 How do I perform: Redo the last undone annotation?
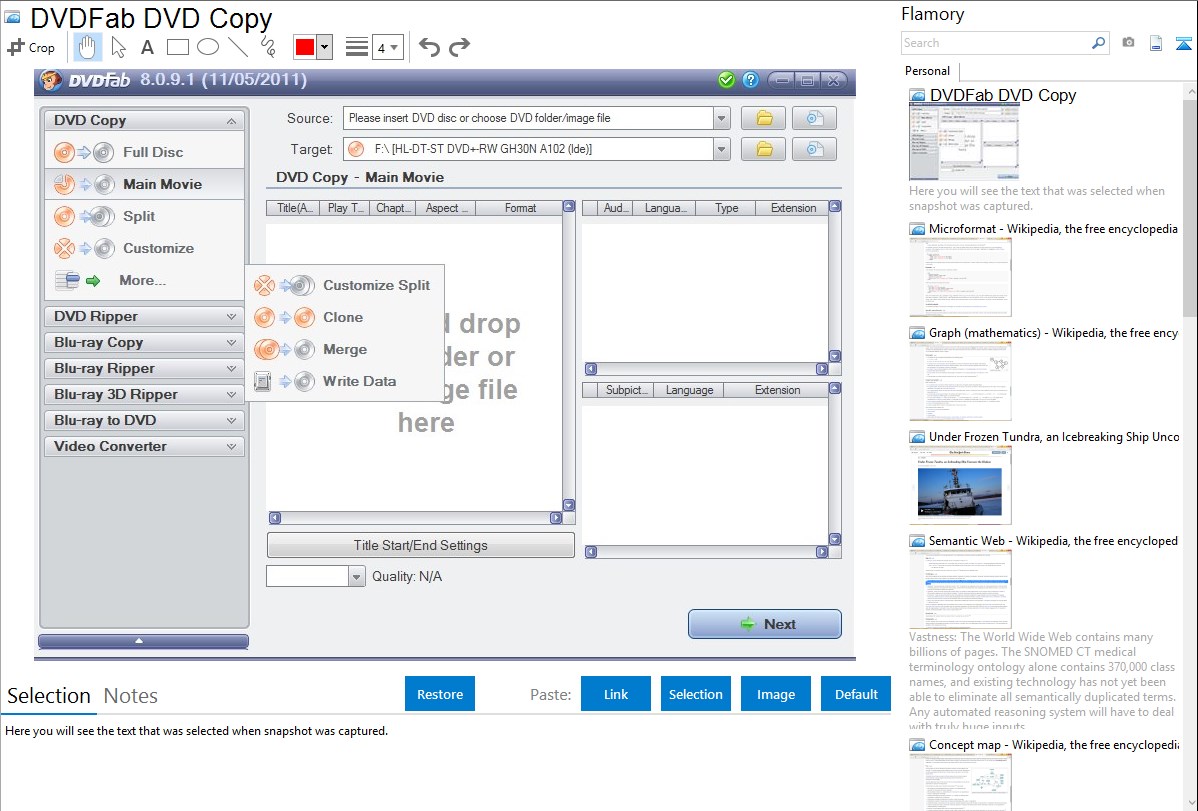pyautogui.click(x=459, y=47)
